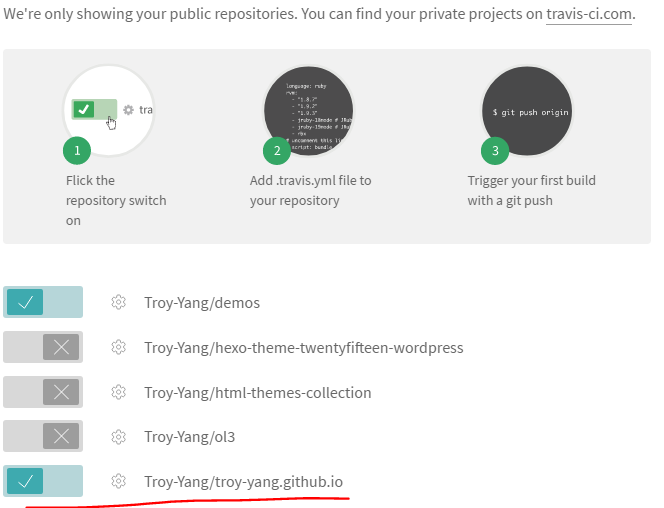The height and width of the screenshot is (508, 664).
Task: Enable the Troy-Yang/ol3 repository switch
Action: [43, 437]
